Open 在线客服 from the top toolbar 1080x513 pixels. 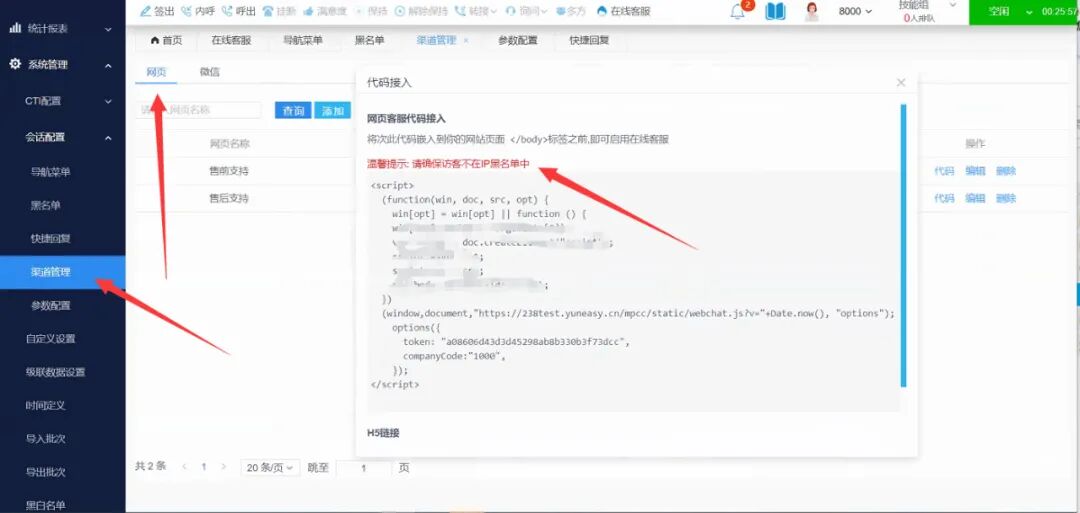pyautogui.click(x=623, y=11)
